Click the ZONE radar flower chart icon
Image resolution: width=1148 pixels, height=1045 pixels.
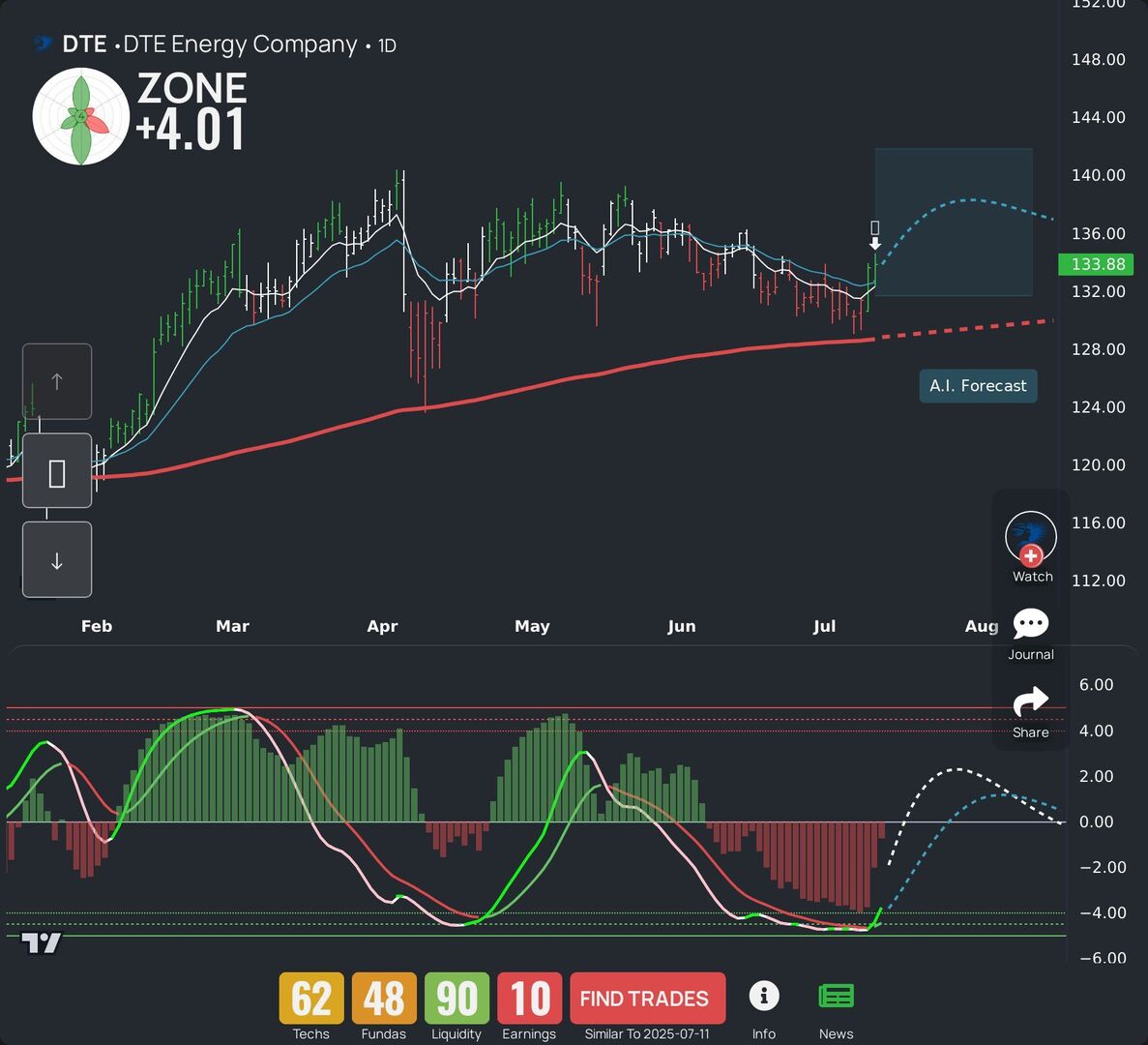tap(81, 116)
